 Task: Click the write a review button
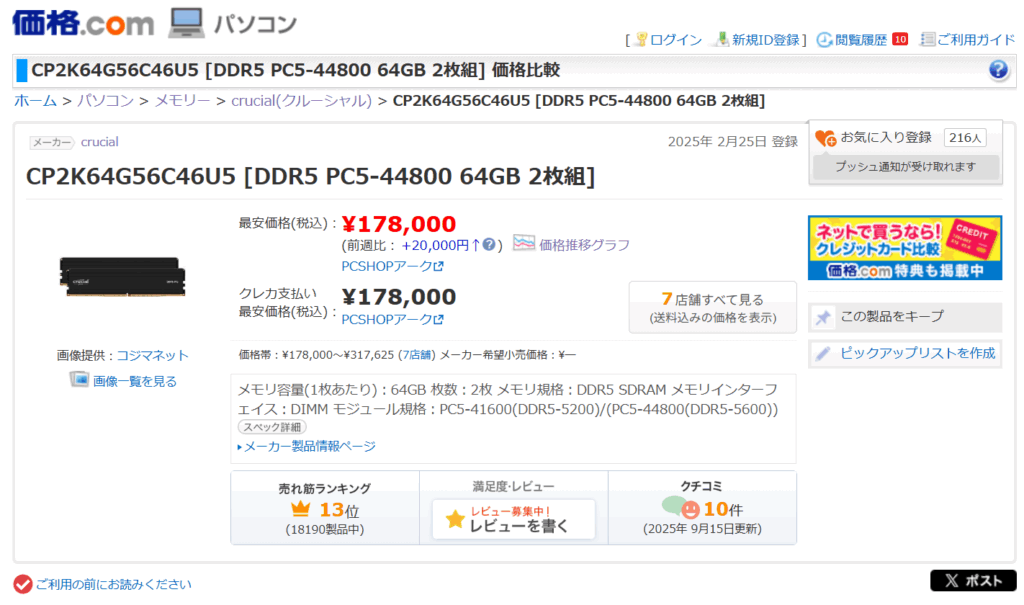coord(514,519)
